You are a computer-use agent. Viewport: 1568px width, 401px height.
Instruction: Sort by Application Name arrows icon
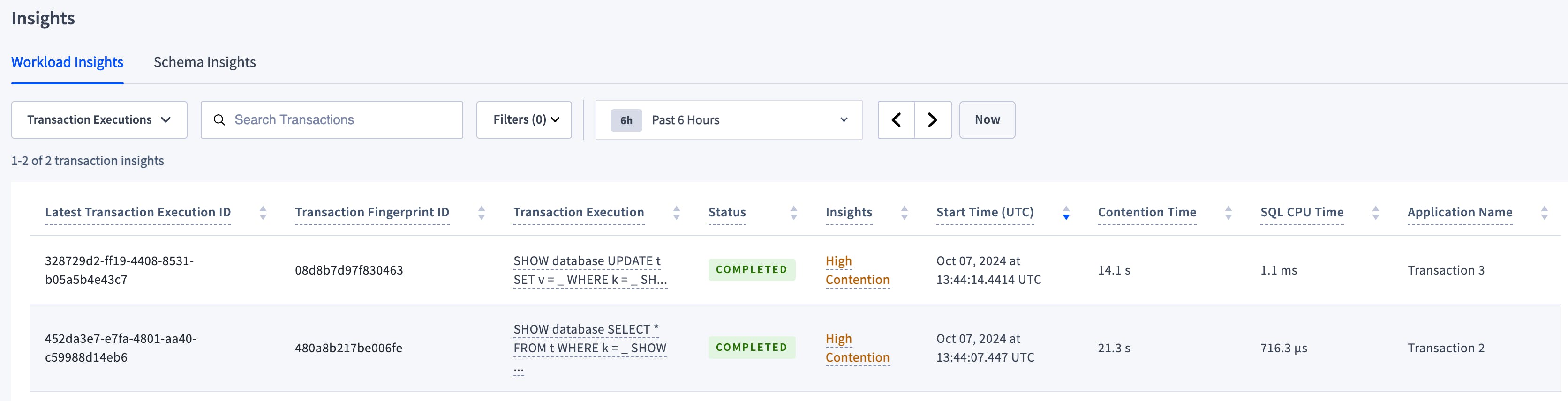coord(1544,212)
